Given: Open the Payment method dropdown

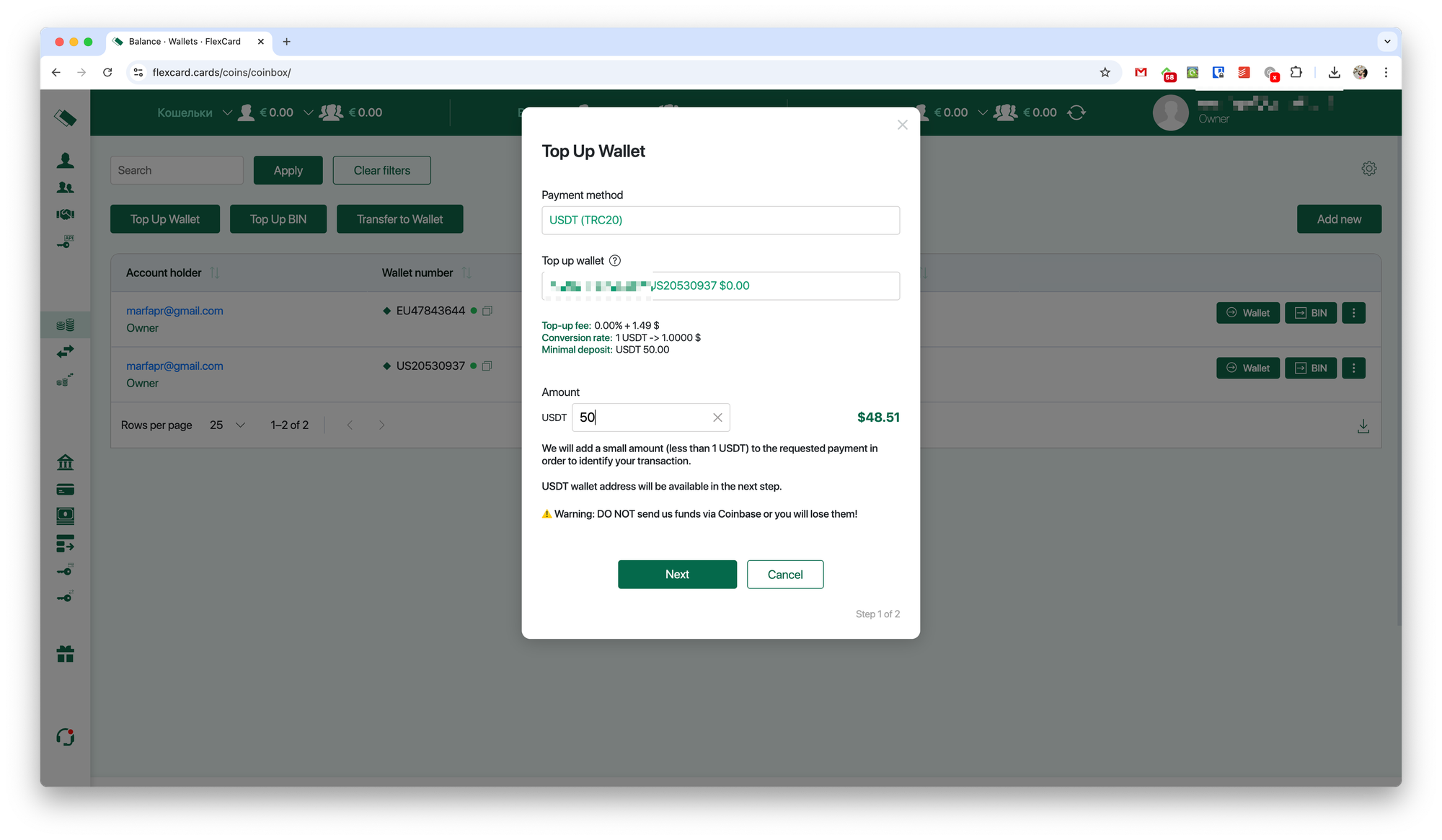Looking at the screenshot, I should [720, 220].
